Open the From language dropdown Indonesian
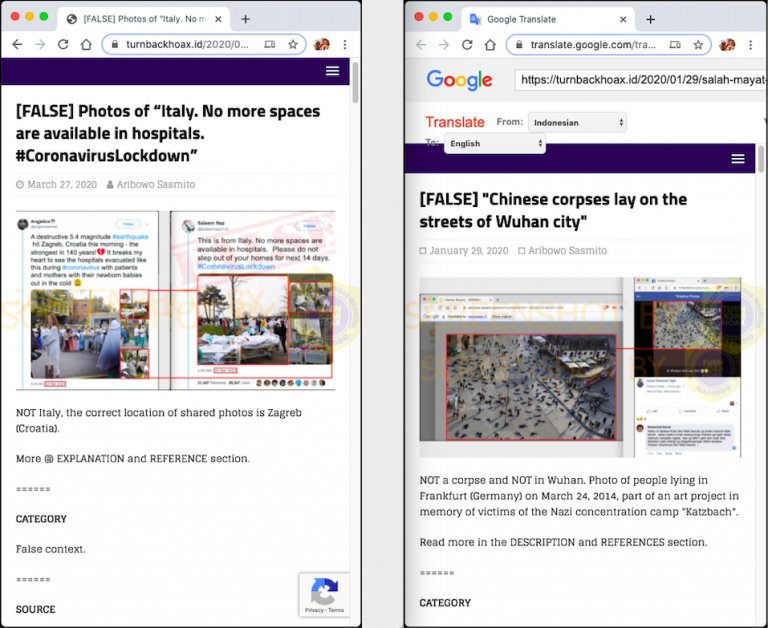Viewport: 768px width, 628px height. [577, 122]
